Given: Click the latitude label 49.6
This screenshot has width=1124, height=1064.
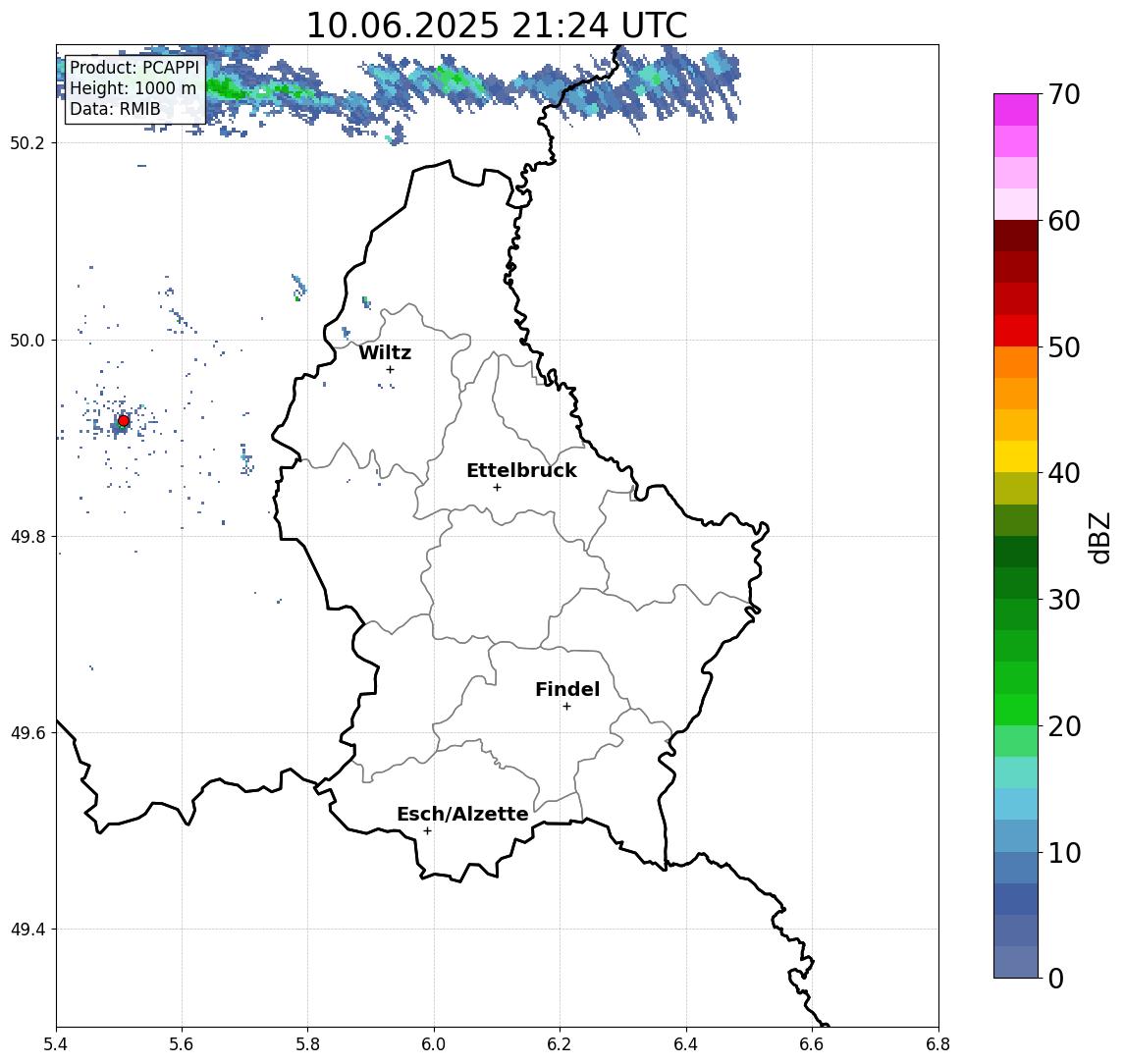Looking at the screenshot, I should 27,733.
